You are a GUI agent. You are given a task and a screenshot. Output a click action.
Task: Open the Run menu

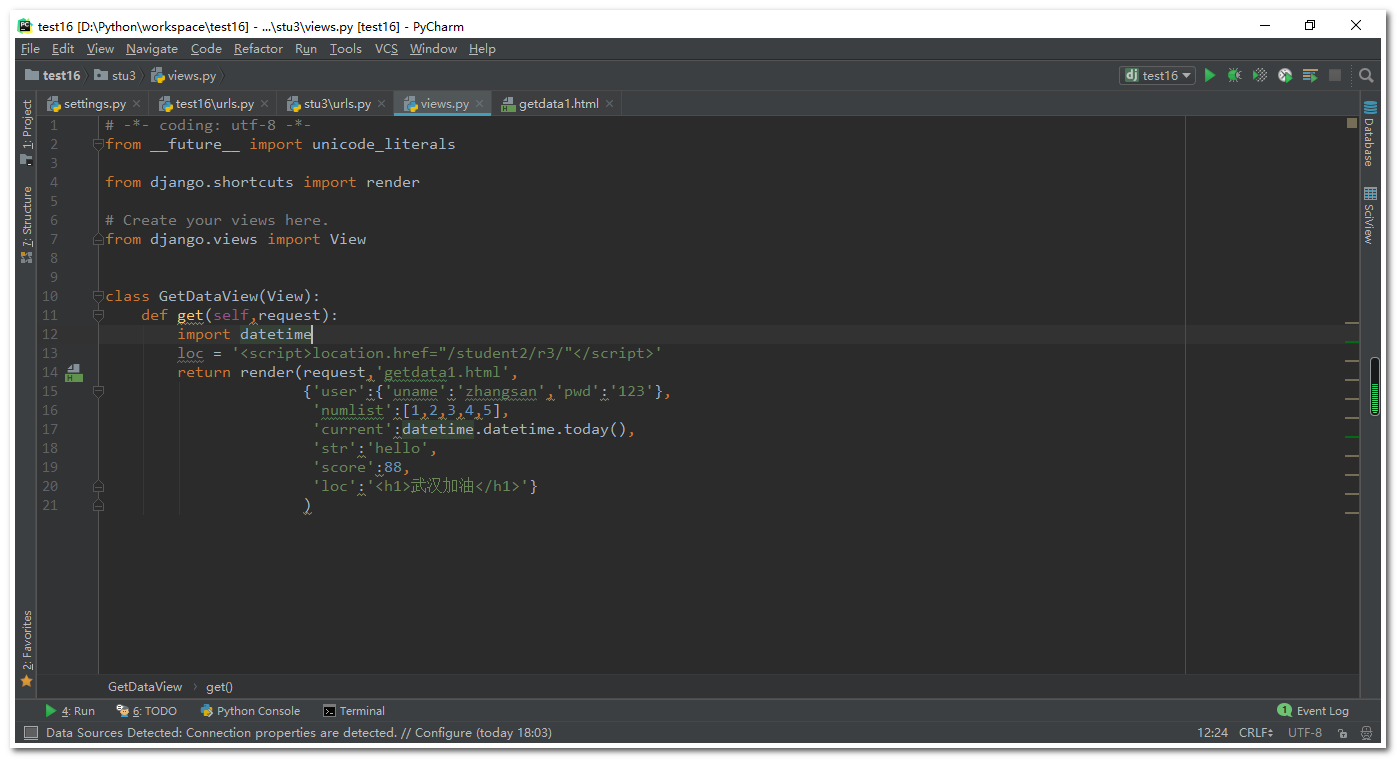coord(306,49)
